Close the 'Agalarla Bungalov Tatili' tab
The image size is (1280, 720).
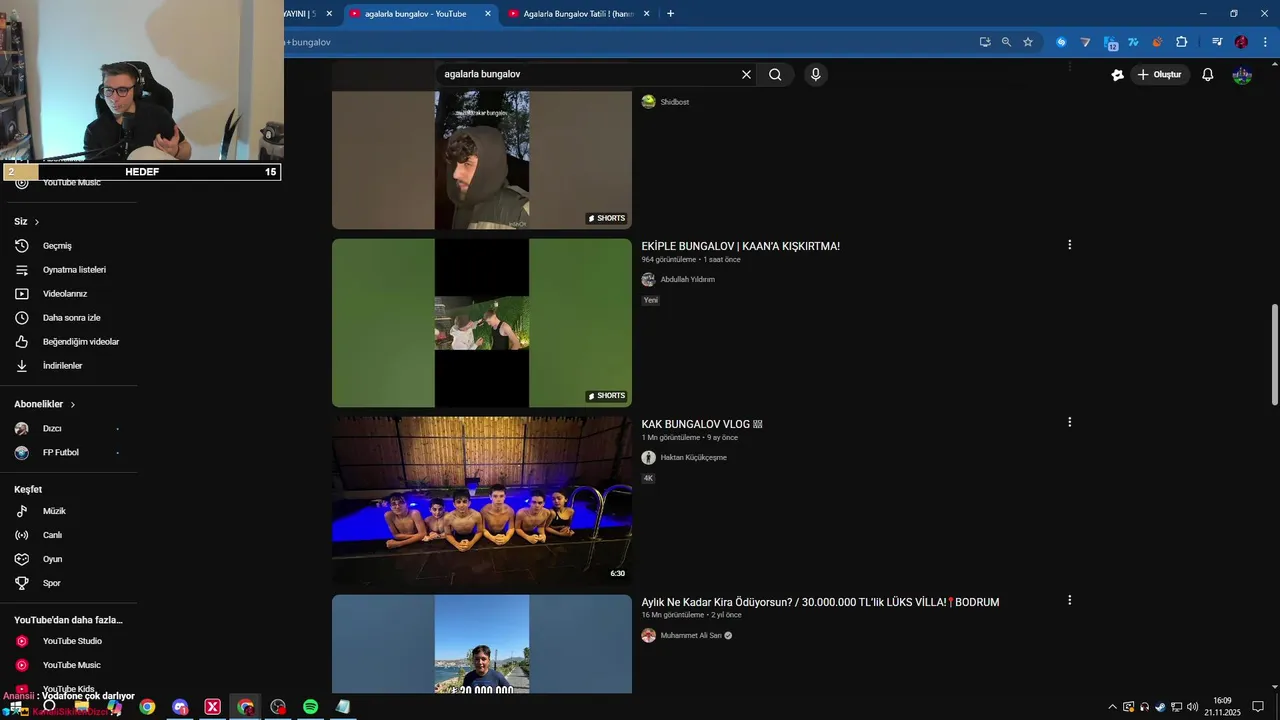[x=646, y=14]
